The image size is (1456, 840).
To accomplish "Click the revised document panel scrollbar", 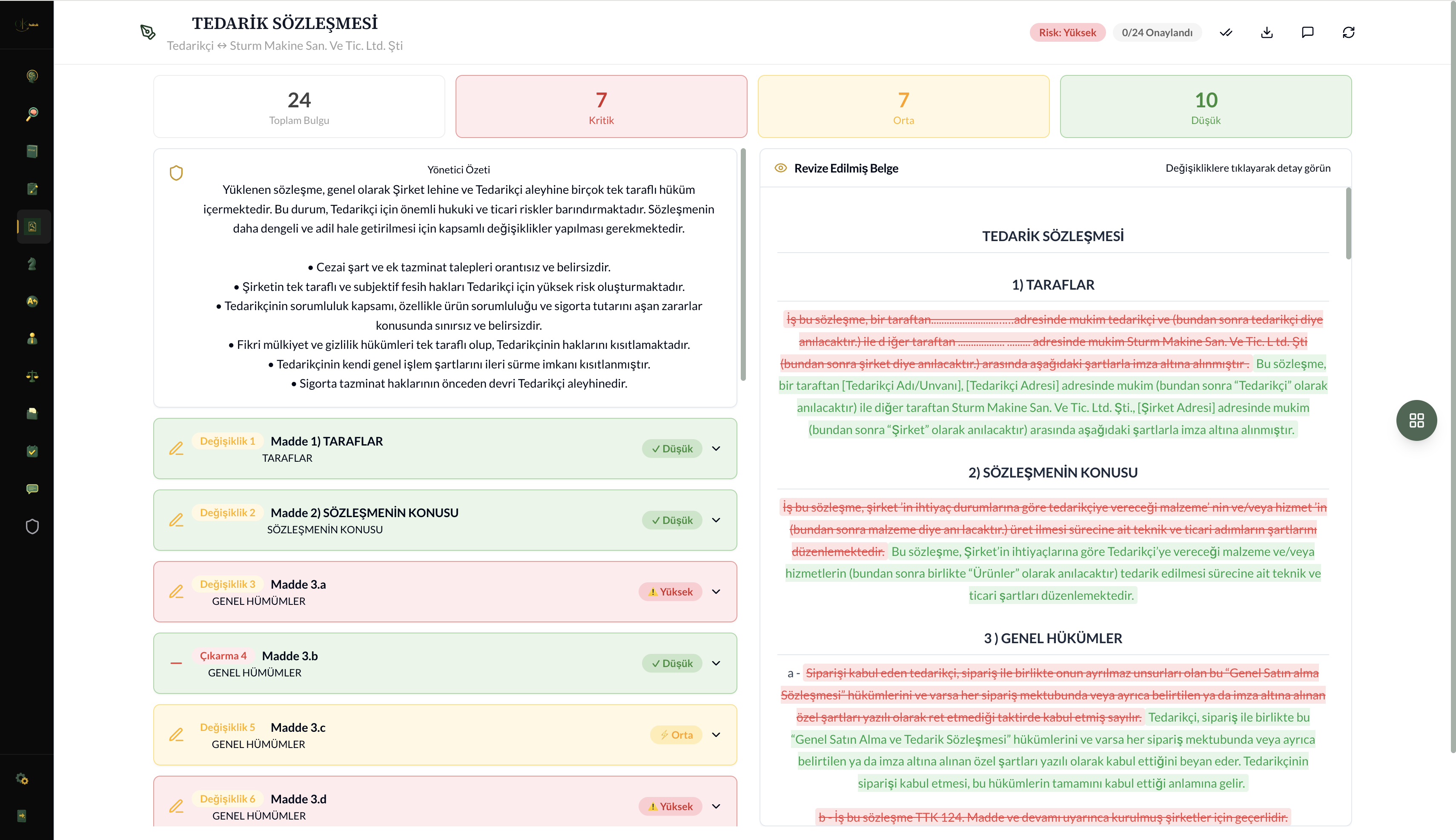I will click(1348, 224).
